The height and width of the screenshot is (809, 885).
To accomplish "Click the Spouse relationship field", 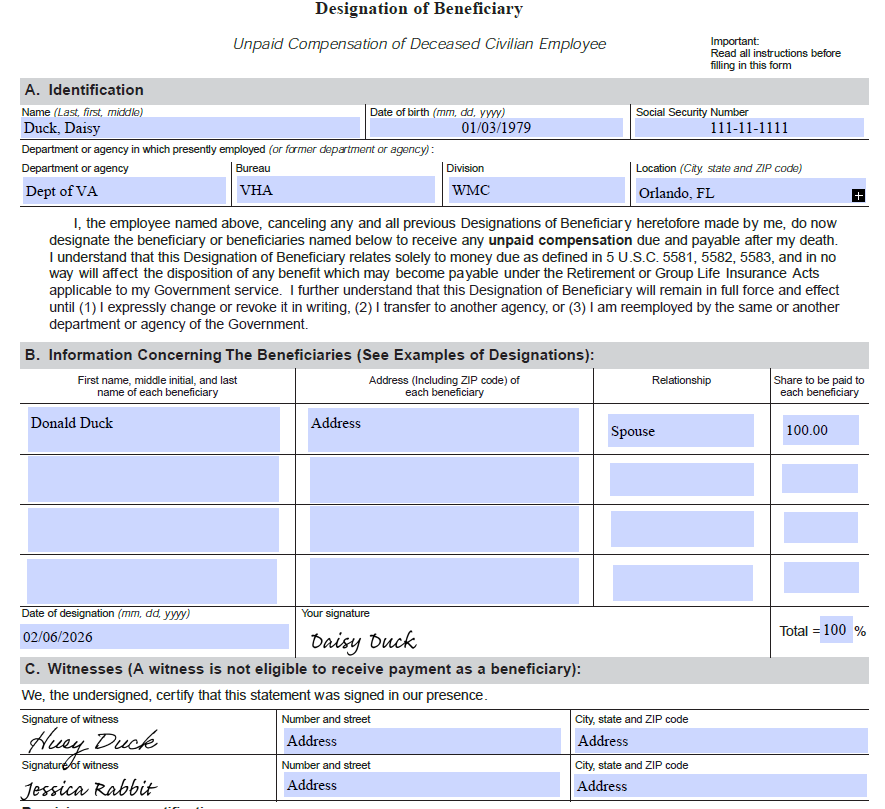I will coord(681,431).
